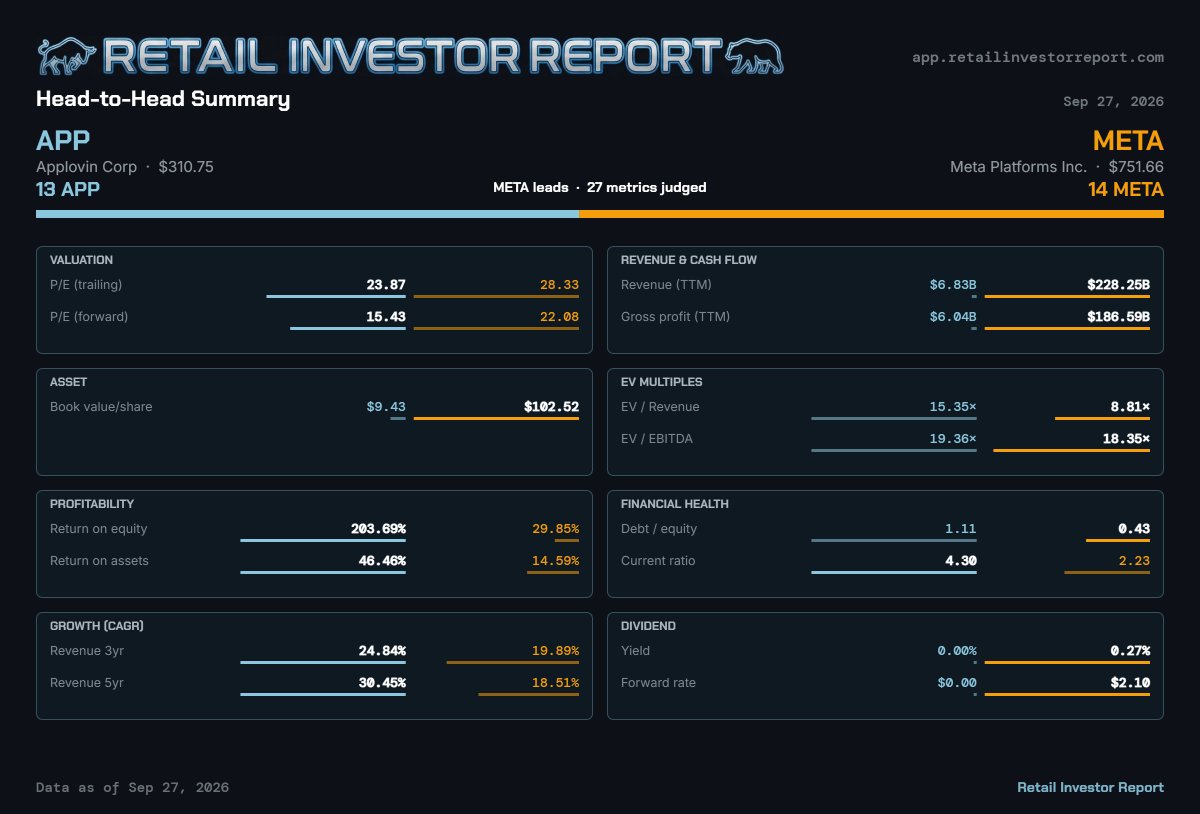Click the P/E (forward) APP value 15.43
The width and height of the screenshot is (1200, 814).
[386, 317]
